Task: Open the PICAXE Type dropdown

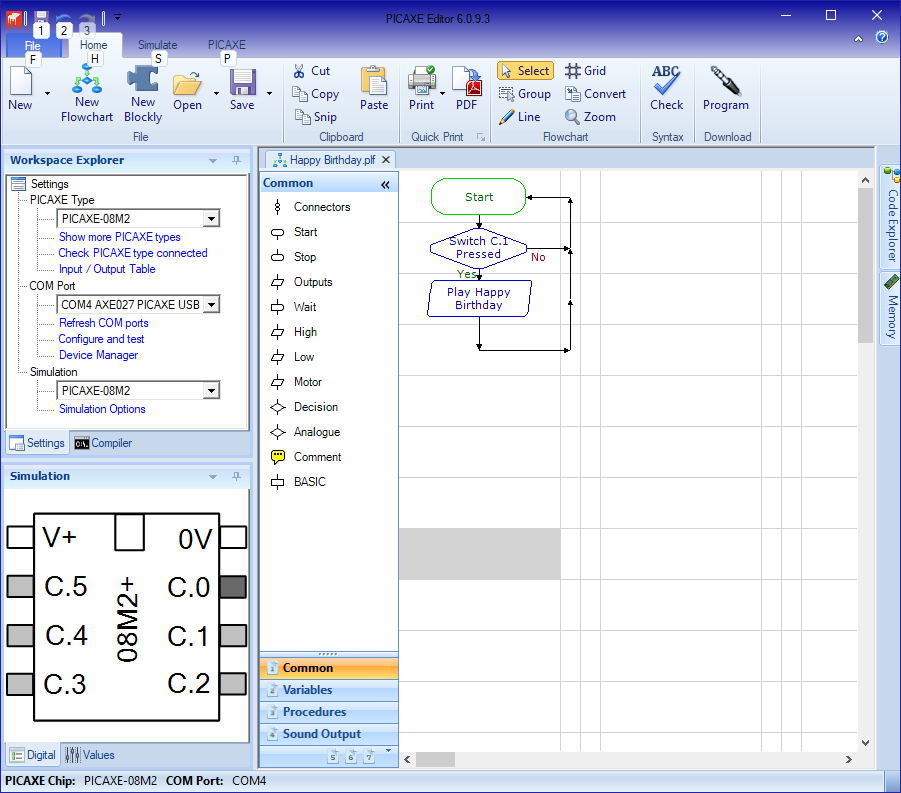Action: pos(210,219)
